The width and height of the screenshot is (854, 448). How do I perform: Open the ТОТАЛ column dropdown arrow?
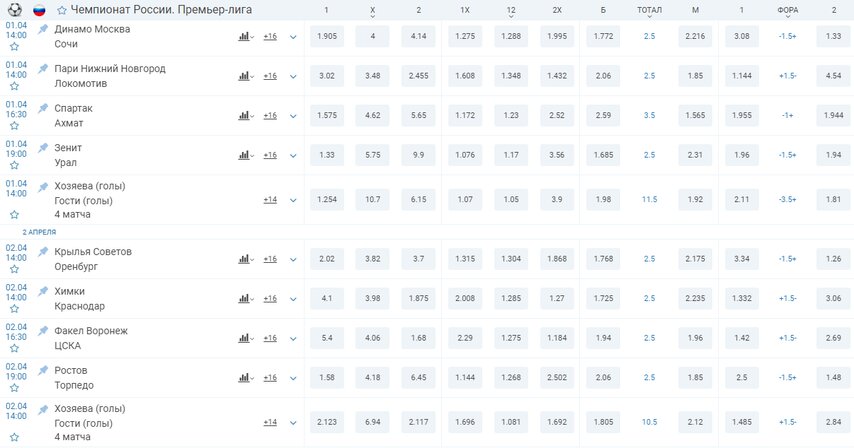(x=649, y=17)
